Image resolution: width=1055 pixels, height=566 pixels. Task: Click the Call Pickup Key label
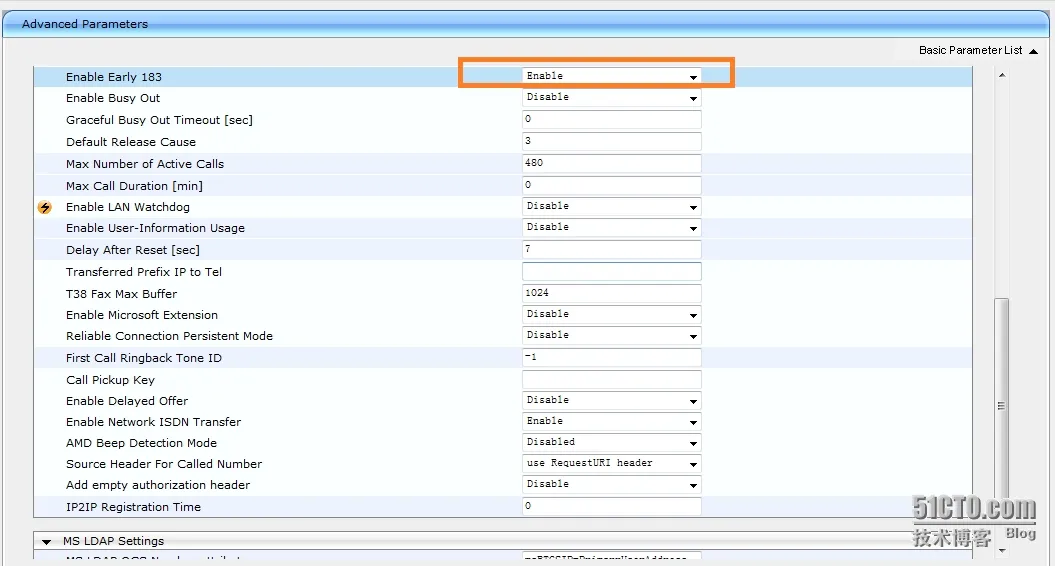(x=110, y=380)
